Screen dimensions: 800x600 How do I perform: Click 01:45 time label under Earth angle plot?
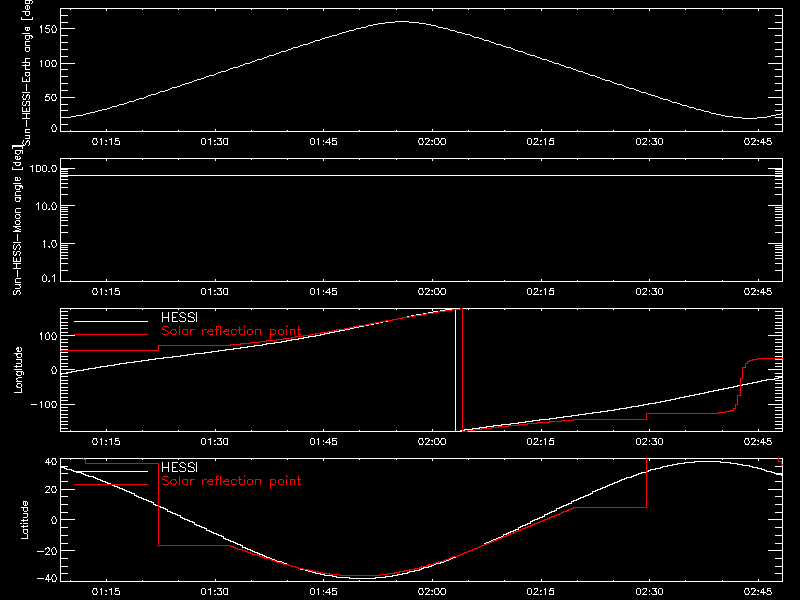click(323, 142)
